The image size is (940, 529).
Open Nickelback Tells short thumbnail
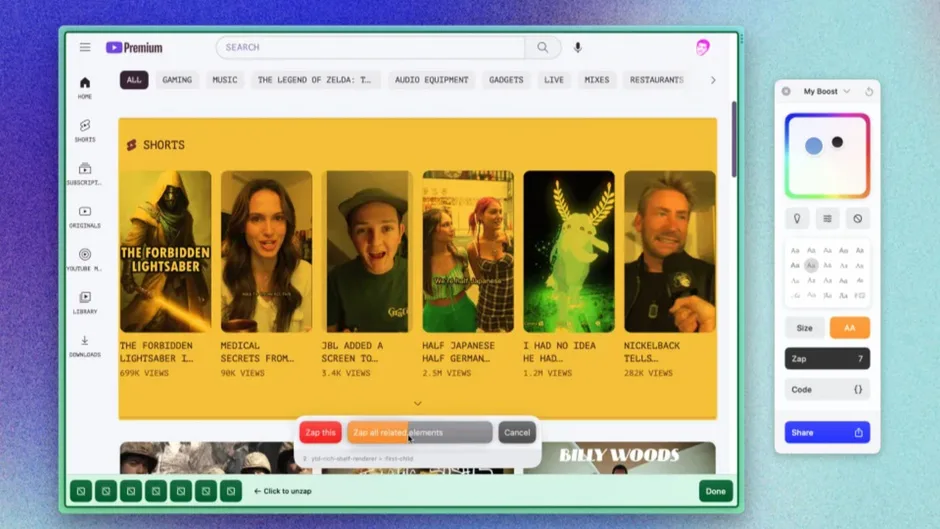tap(670, 251)
